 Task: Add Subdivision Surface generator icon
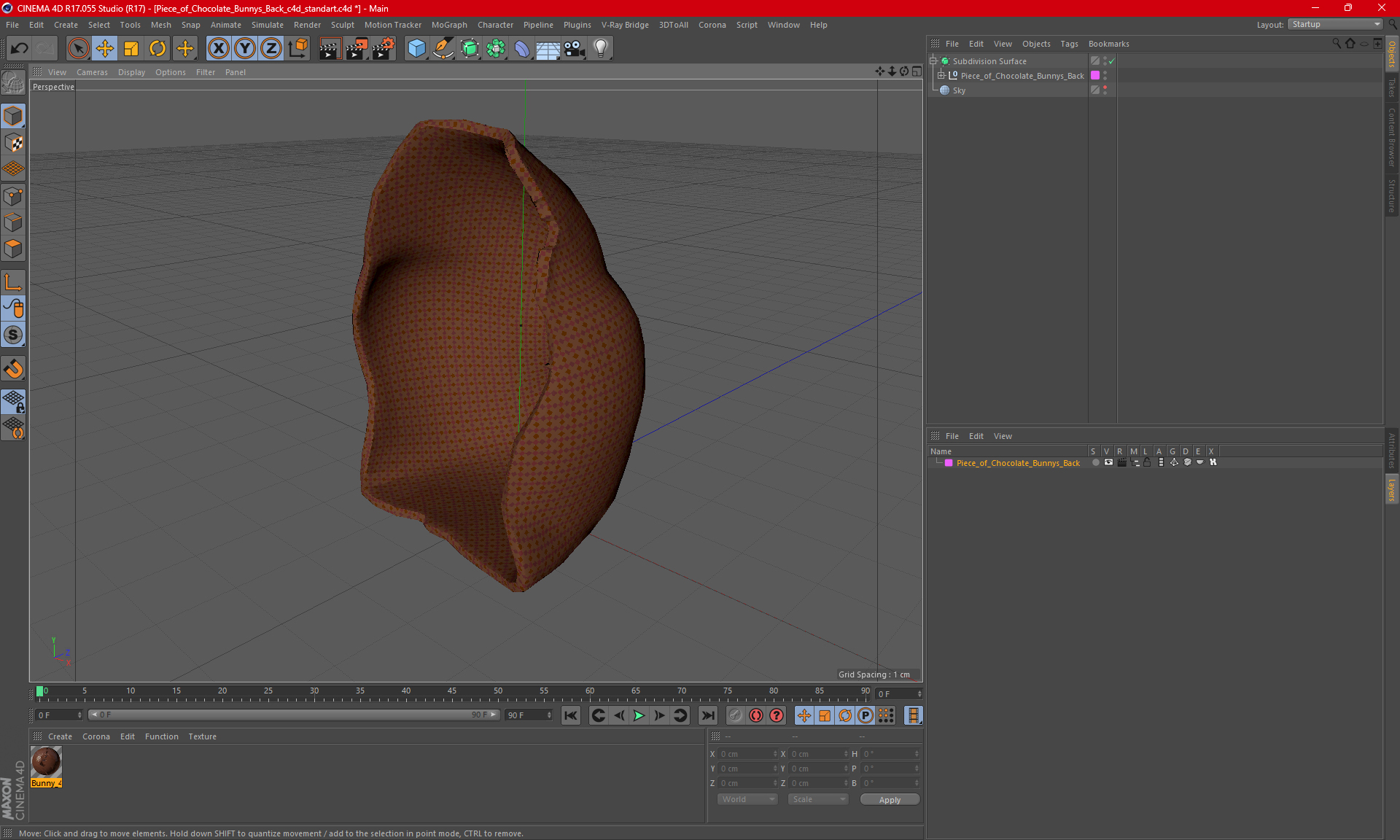(470, 49)
